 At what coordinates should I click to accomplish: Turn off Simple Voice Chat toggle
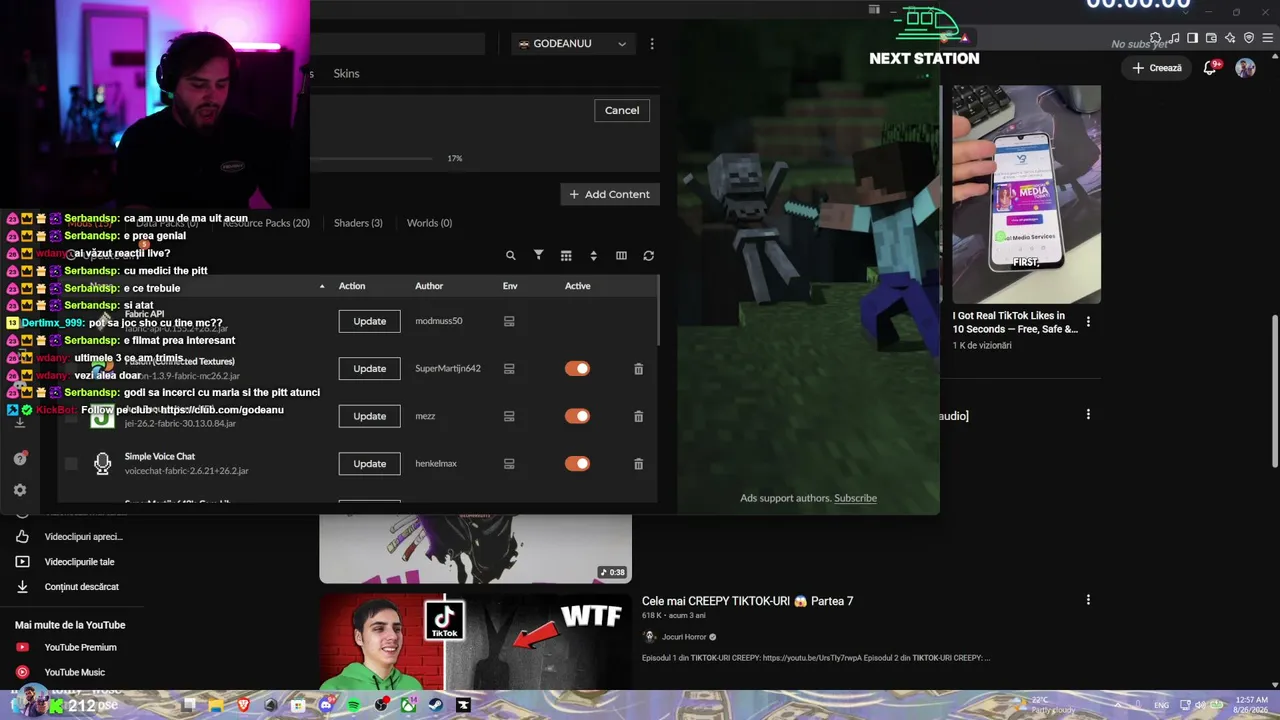point(577,464)
